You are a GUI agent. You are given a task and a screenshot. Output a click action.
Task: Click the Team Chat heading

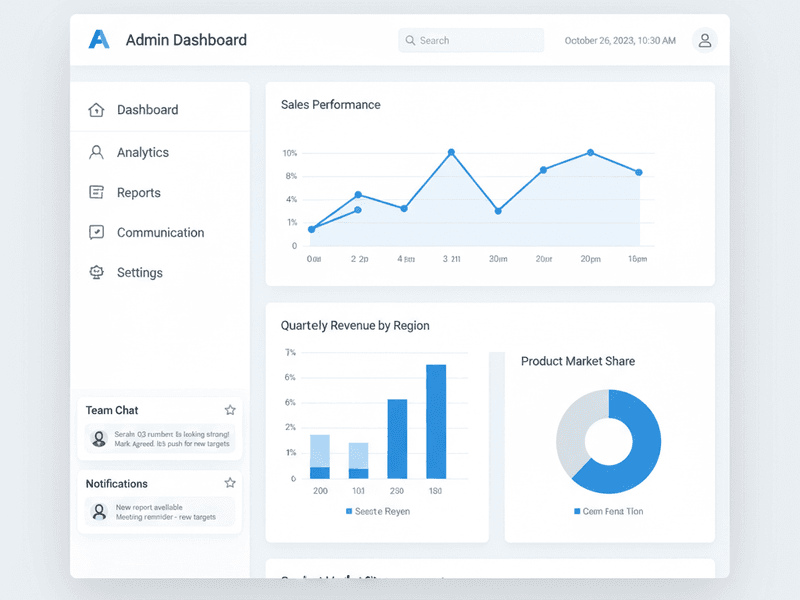pyautogui.click(x=112, y=410)
